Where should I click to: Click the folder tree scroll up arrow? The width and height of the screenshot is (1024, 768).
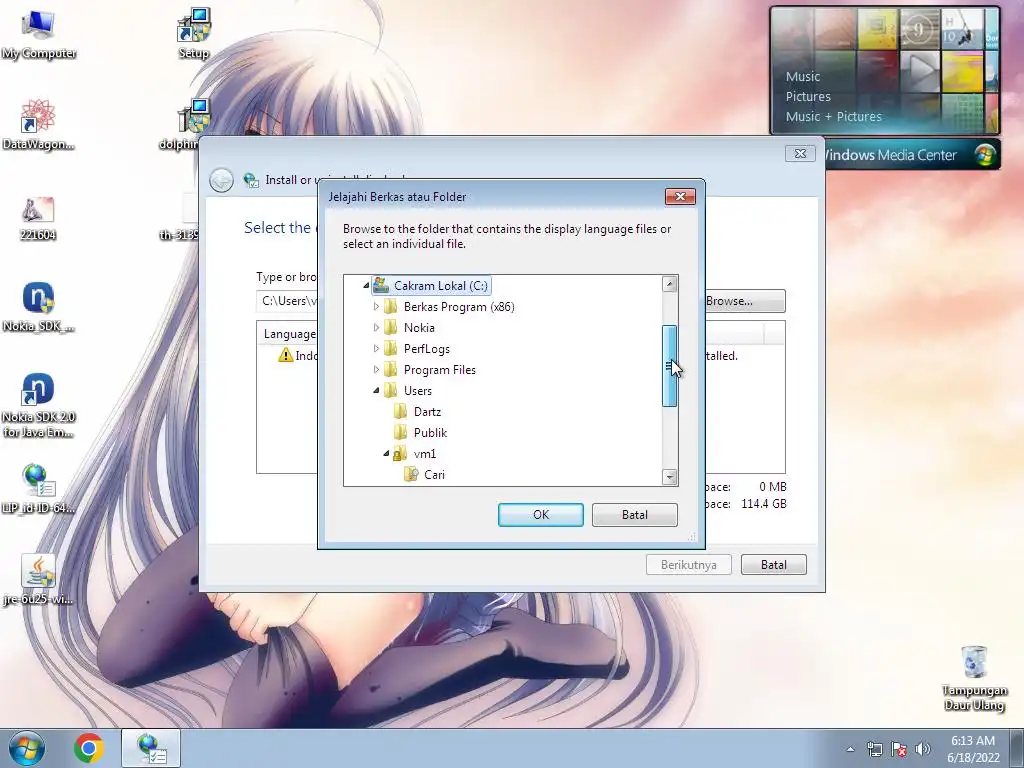point(669,283)
